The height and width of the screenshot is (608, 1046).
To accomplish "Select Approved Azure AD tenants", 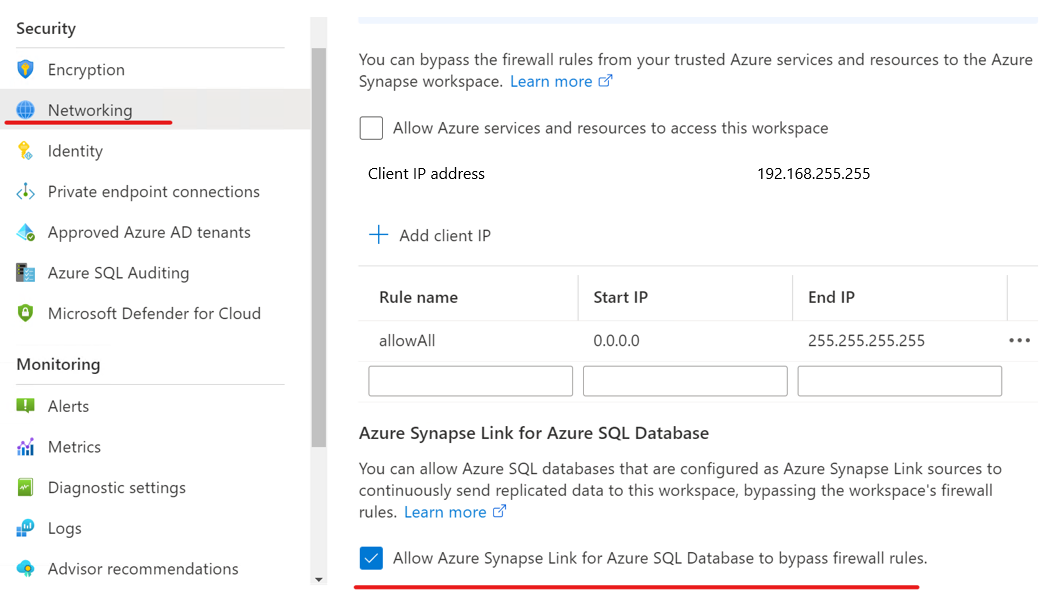I will (x=148, y=232).
